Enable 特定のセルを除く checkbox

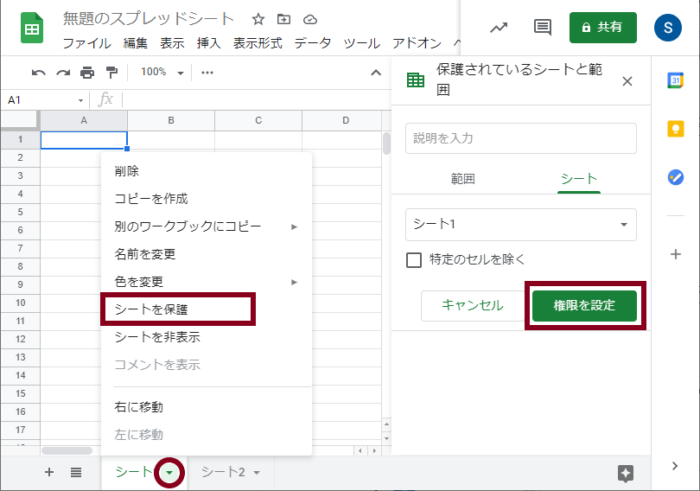pyautogui.click(x=414, y=260)
